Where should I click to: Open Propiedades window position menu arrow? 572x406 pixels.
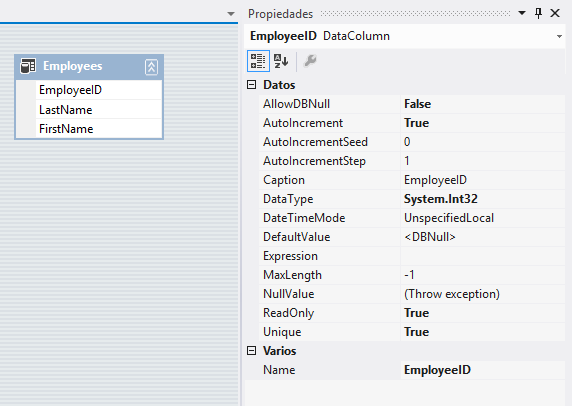522,13
